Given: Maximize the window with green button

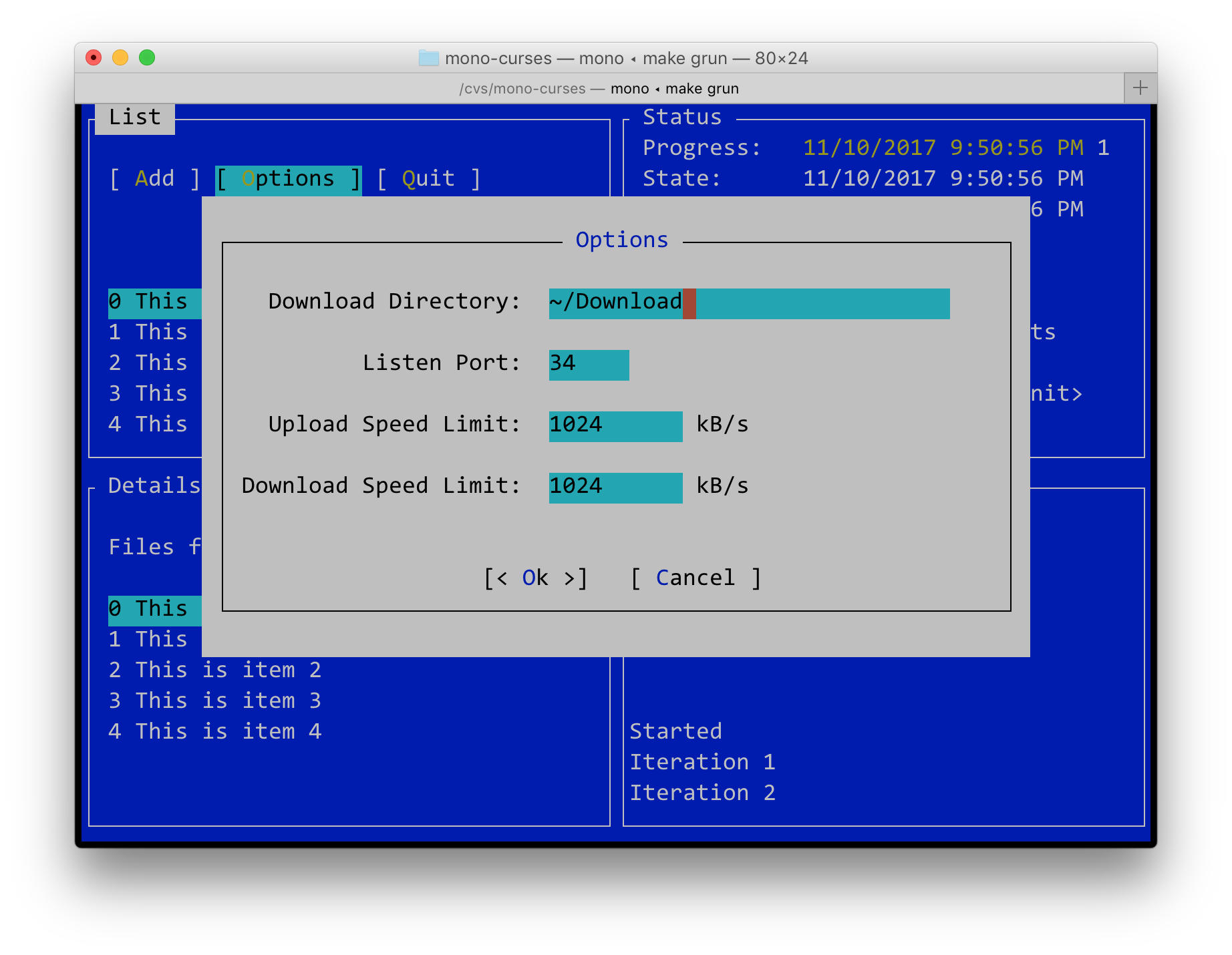Looking at the screenshot, I should click(x=147, y=57).
